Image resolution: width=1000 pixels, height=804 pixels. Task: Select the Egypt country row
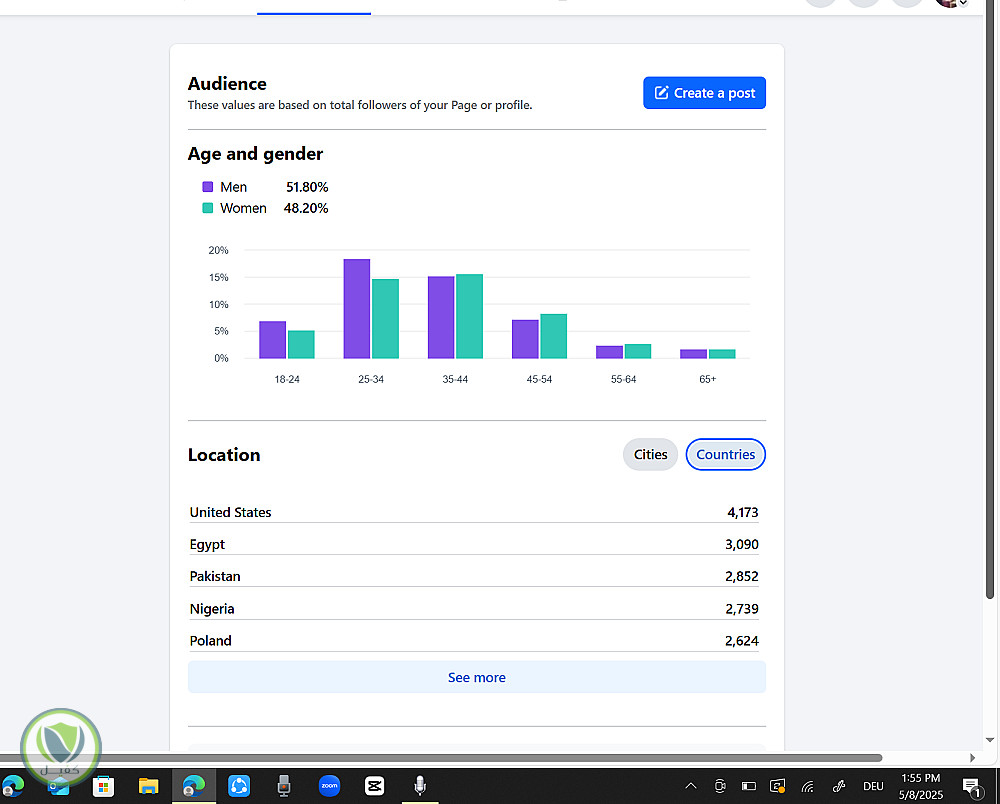click(x=474, y=544)
